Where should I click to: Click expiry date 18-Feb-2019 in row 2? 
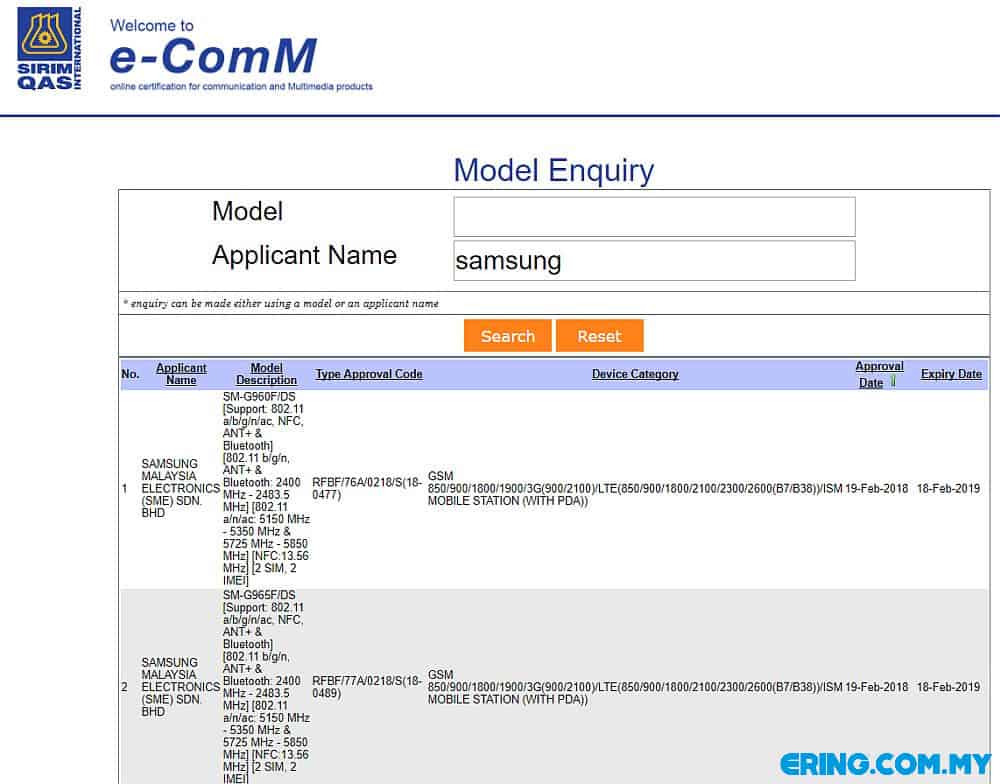click(948, 687)
